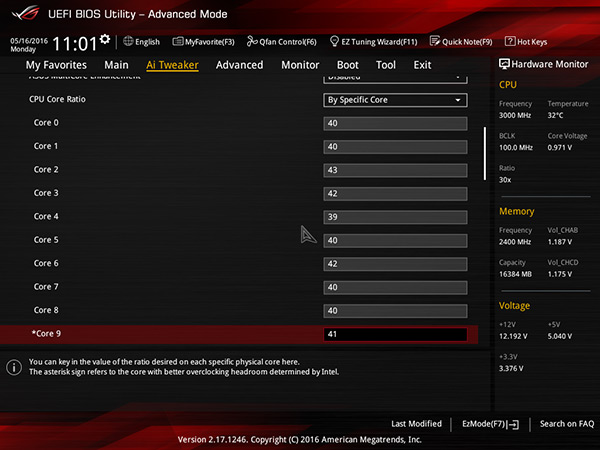Click the 11:01 clock time
Image resolution: width=600 pixels, height=450 pixels.
tap(75, 44)
